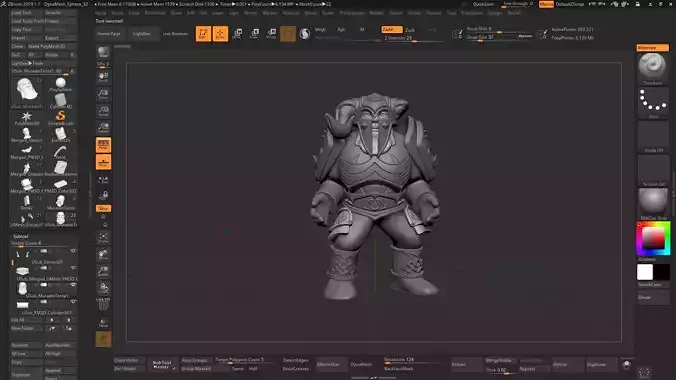Open the Standard brush selector

point(653,69)
